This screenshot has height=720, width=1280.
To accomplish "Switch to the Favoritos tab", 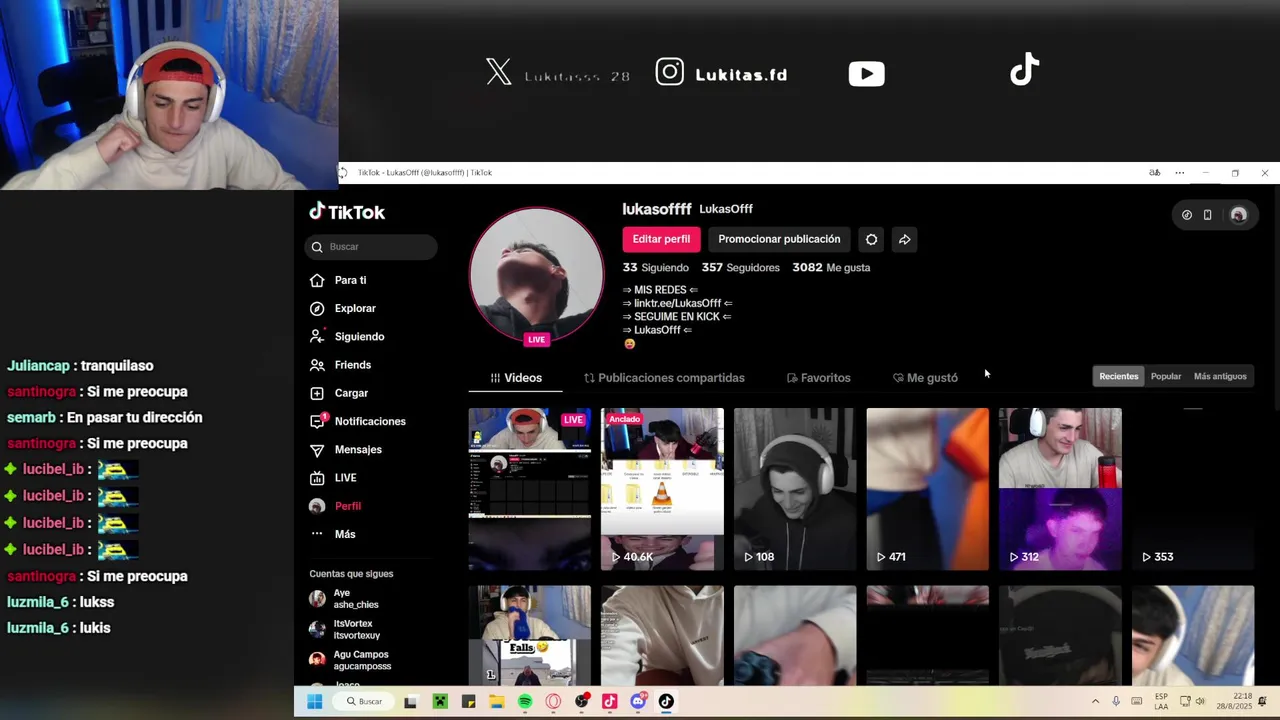I will click(x=818, y=378).
